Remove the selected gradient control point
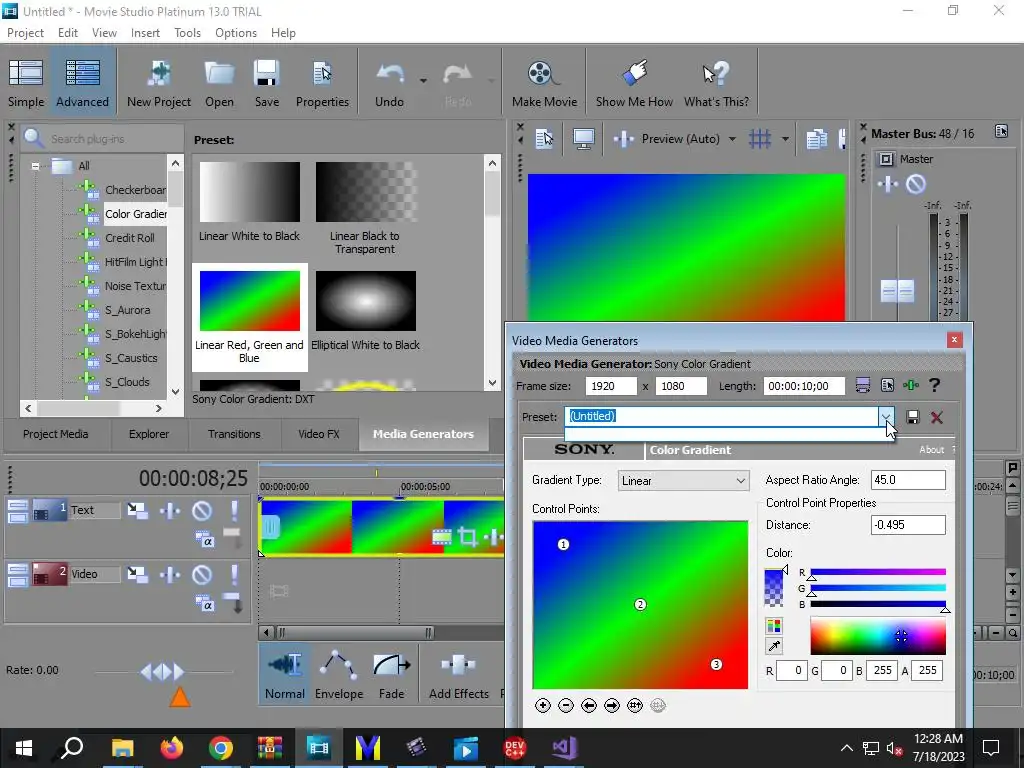The width and height of the screenshot is (1024, 768). click(566, 705)
